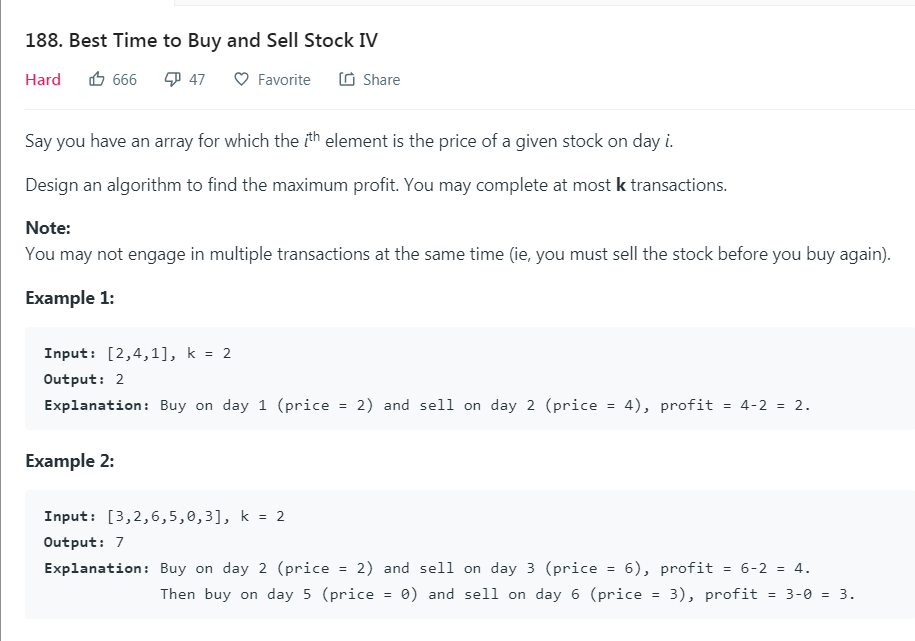This screenshot has height=641, width=915.
Task: Click the Example 2 Output: 7 line
Action: point(84,542)
